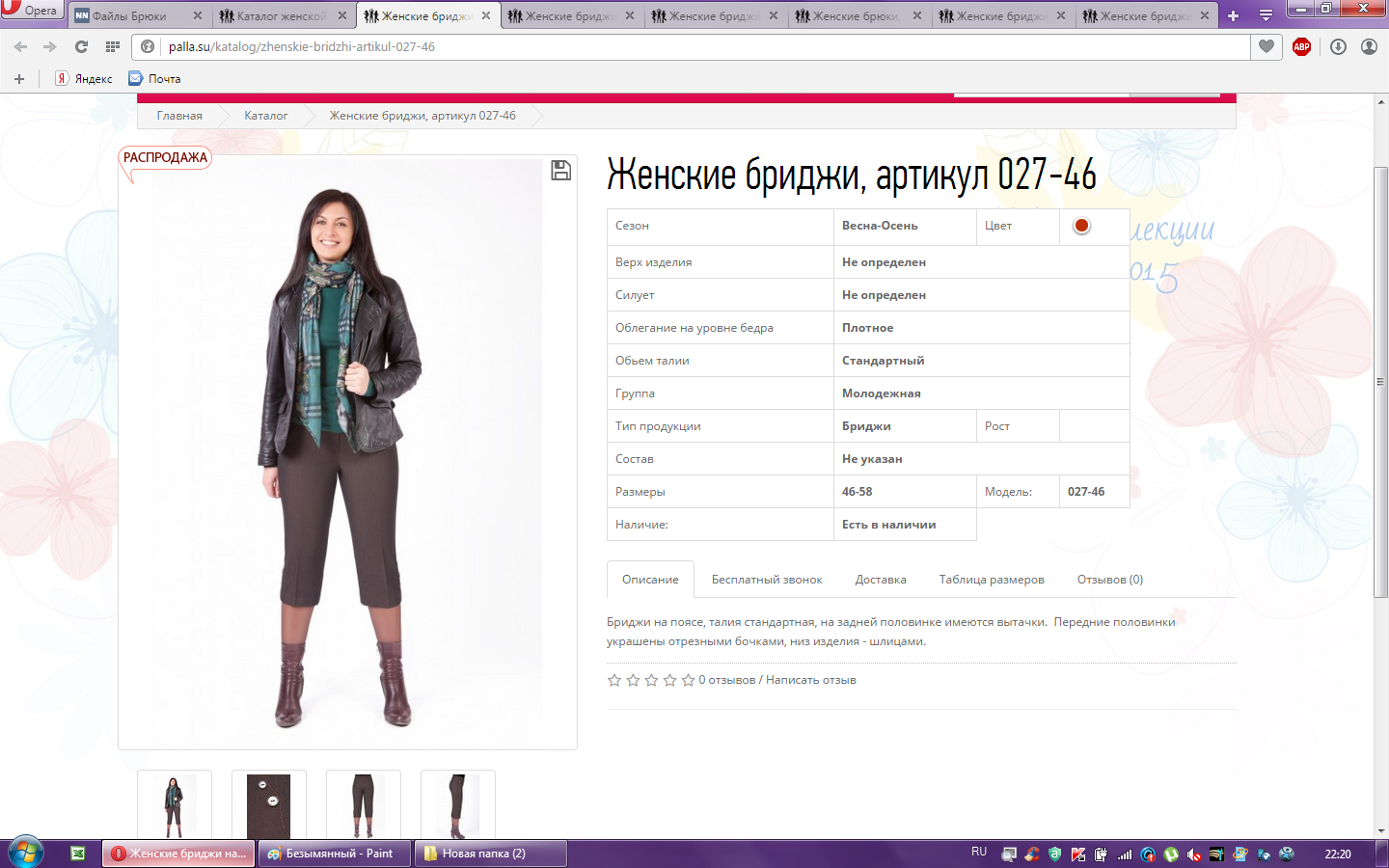Open the Описание product tab

click(650, 580)
